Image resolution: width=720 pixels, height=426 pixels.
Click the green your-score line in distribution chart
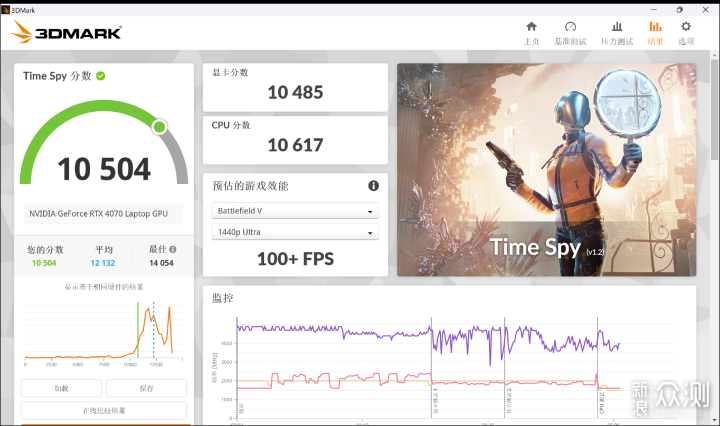tap(138, 330)
